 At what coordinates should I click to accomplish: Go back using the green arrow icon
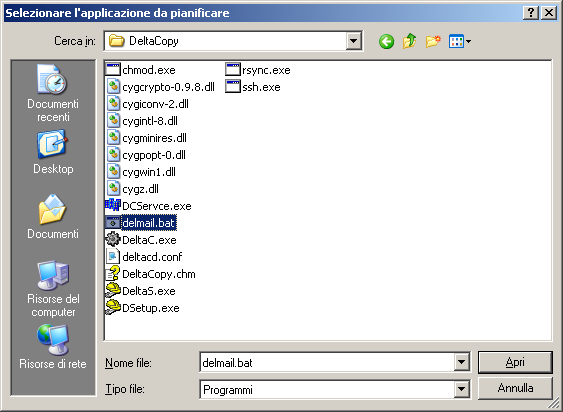386,41
